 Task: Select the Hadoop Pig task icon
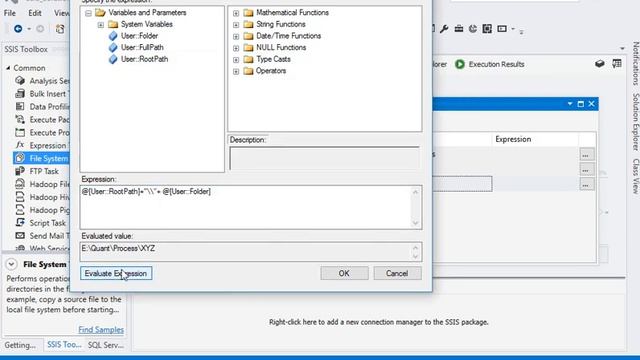point(20,210)
